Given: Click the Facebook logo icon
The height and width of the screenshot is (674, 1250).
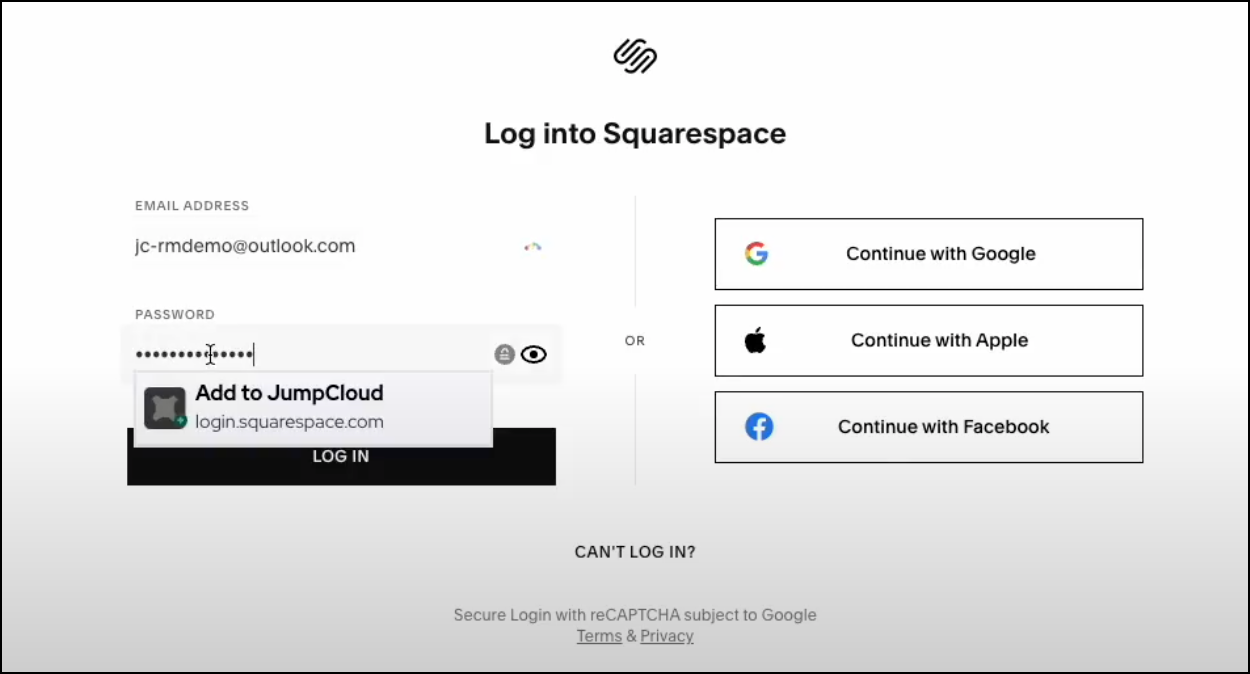Looking at the screenshot, I should point(759,427).
